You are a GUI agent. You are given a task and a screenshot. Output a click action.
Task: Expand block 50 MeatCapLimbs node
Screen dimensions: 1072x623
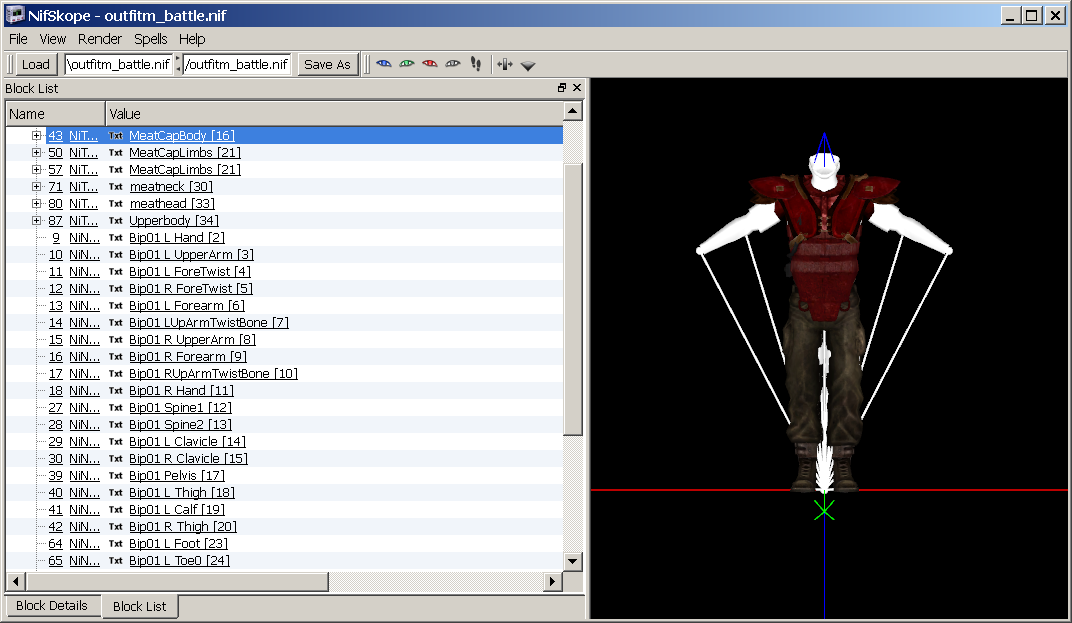pyautogui.click(x=36, y=153)
